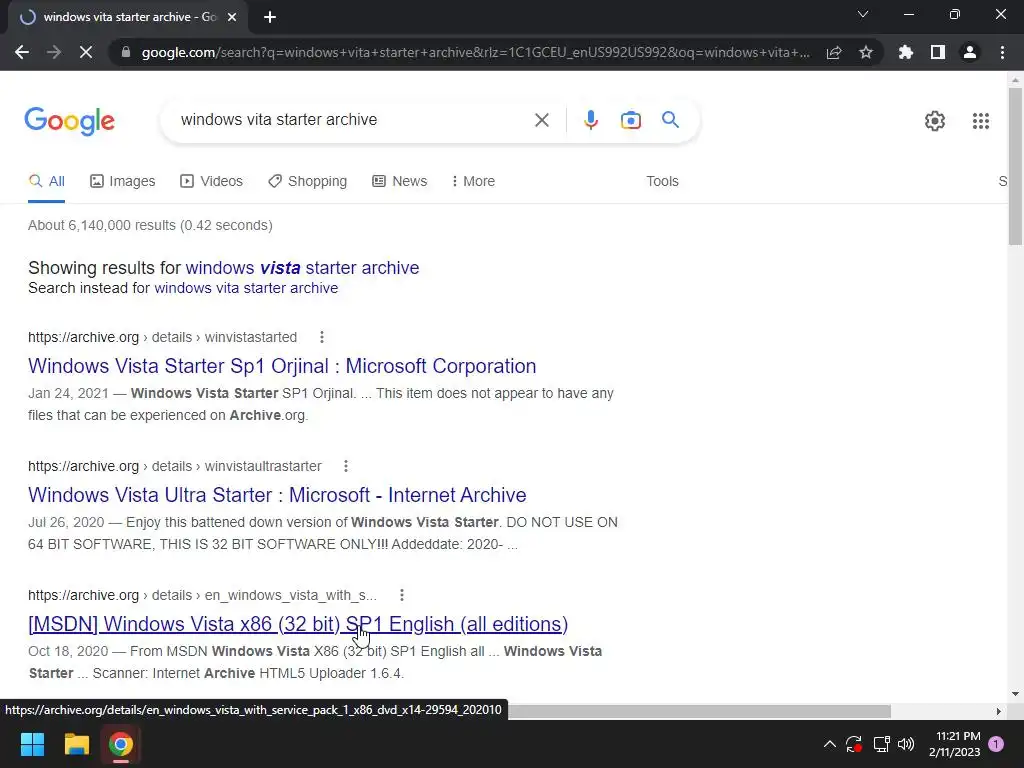The width and height of the screenshot is (1024, 768).
Task: Switch to Shopping tab
Action: tap(308, 182)
